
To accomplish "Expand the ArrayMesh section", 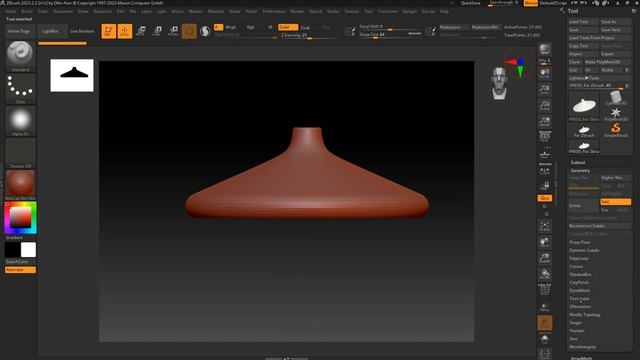I will click(581, 358).
